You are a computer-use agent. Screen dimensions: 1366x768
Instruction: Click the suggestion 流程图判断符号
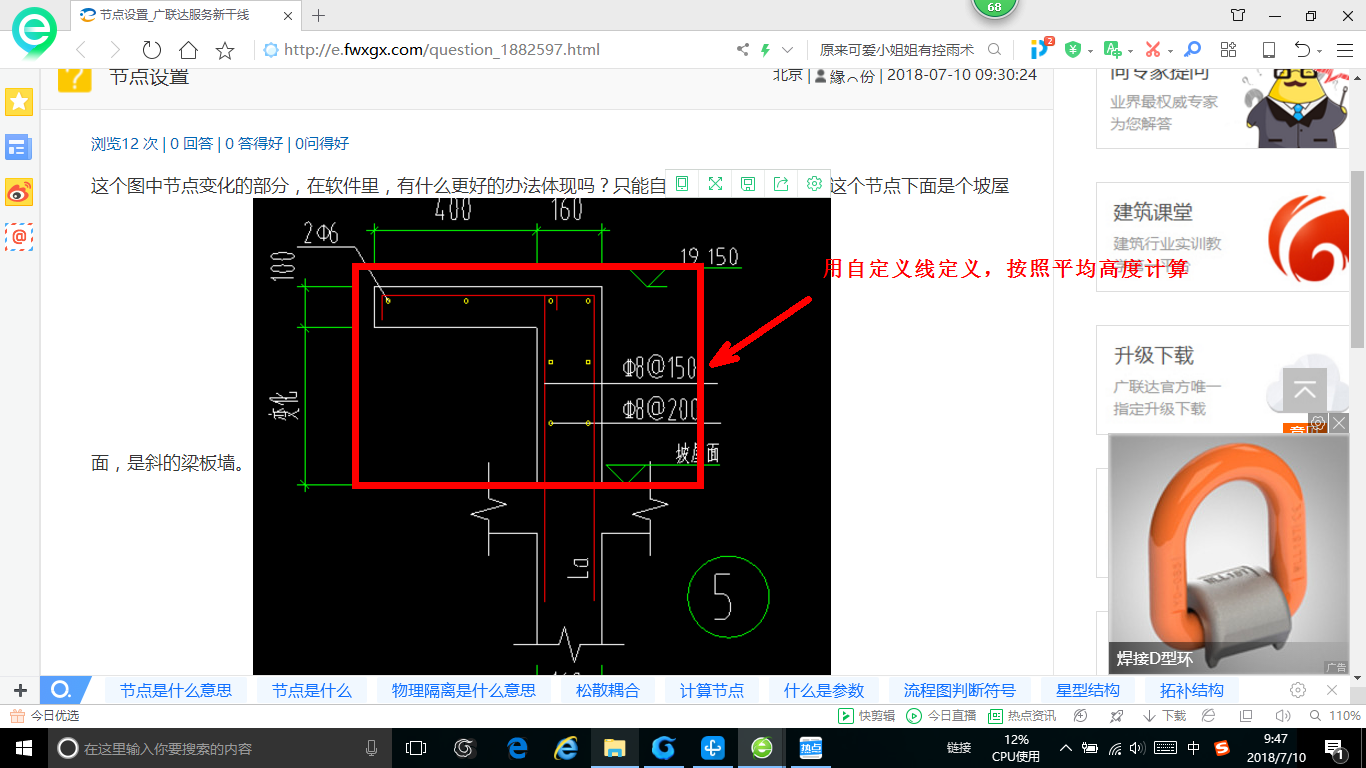(x=960, y=690)
